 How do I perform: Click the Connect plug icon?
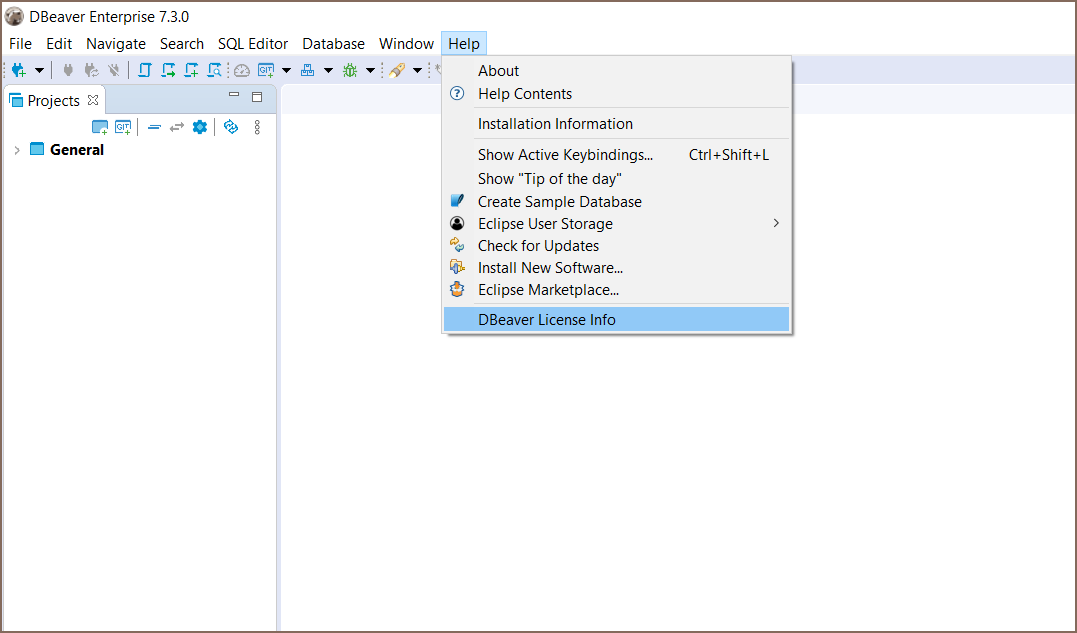pos(68,70)
